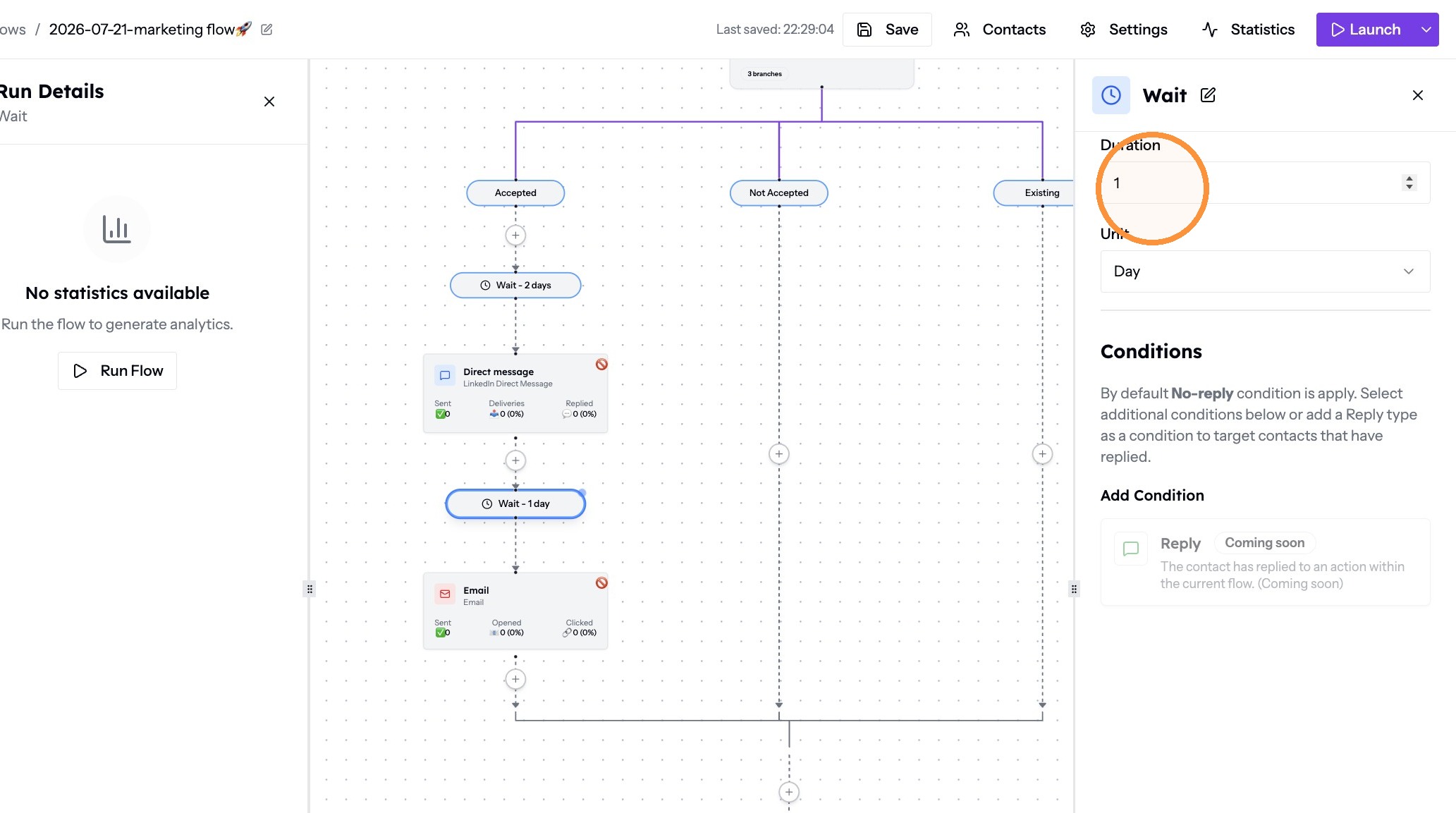
Task: Close the Wait settings panel
Action: (1418, 95)
